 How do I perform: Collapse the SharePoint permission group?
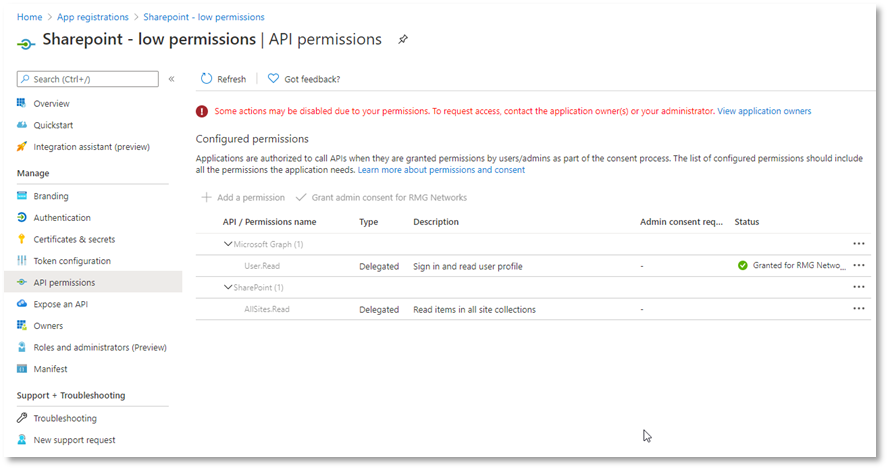(227, 287)
